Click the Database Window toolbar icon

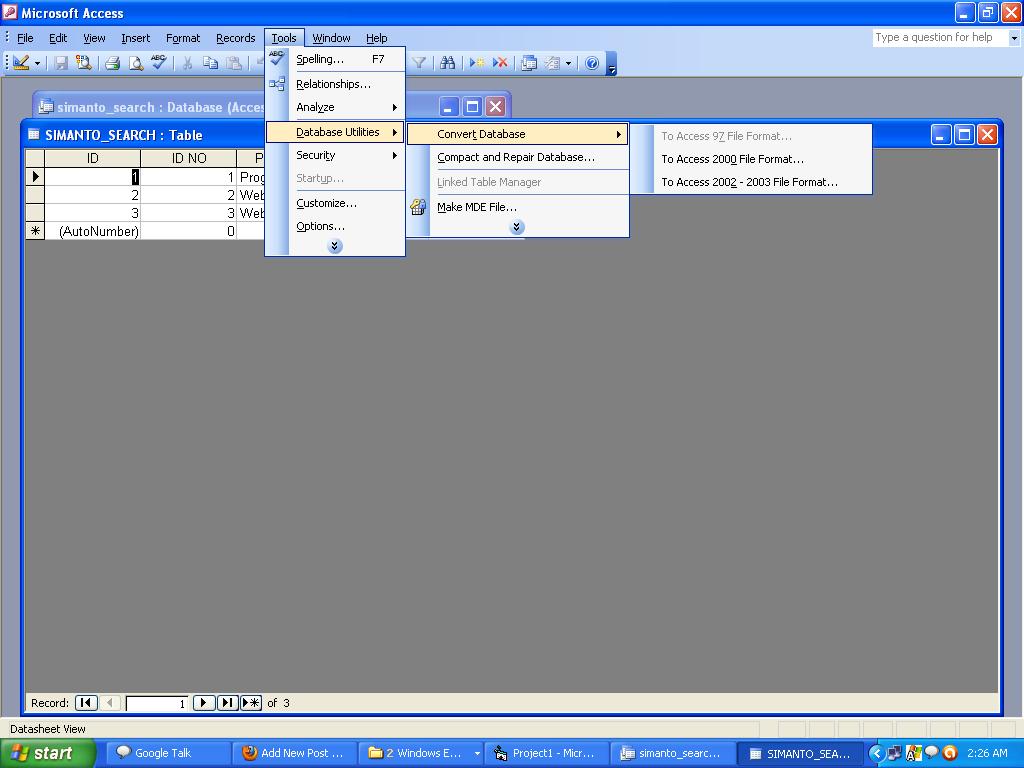pos(529,63)
